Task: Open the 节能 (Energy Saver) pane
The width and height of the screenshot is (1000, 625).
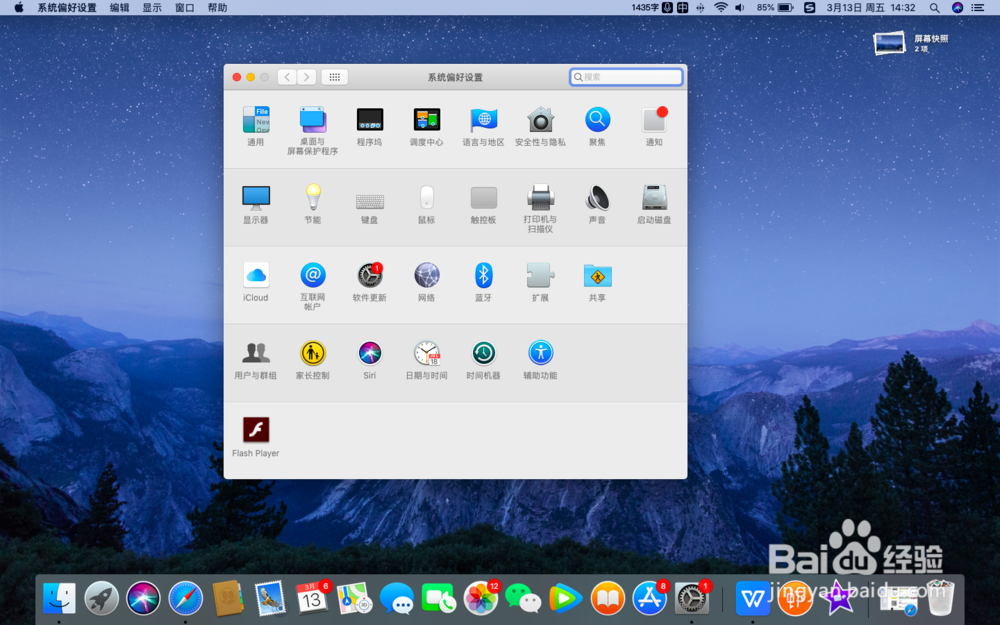Action: [312, 204]
